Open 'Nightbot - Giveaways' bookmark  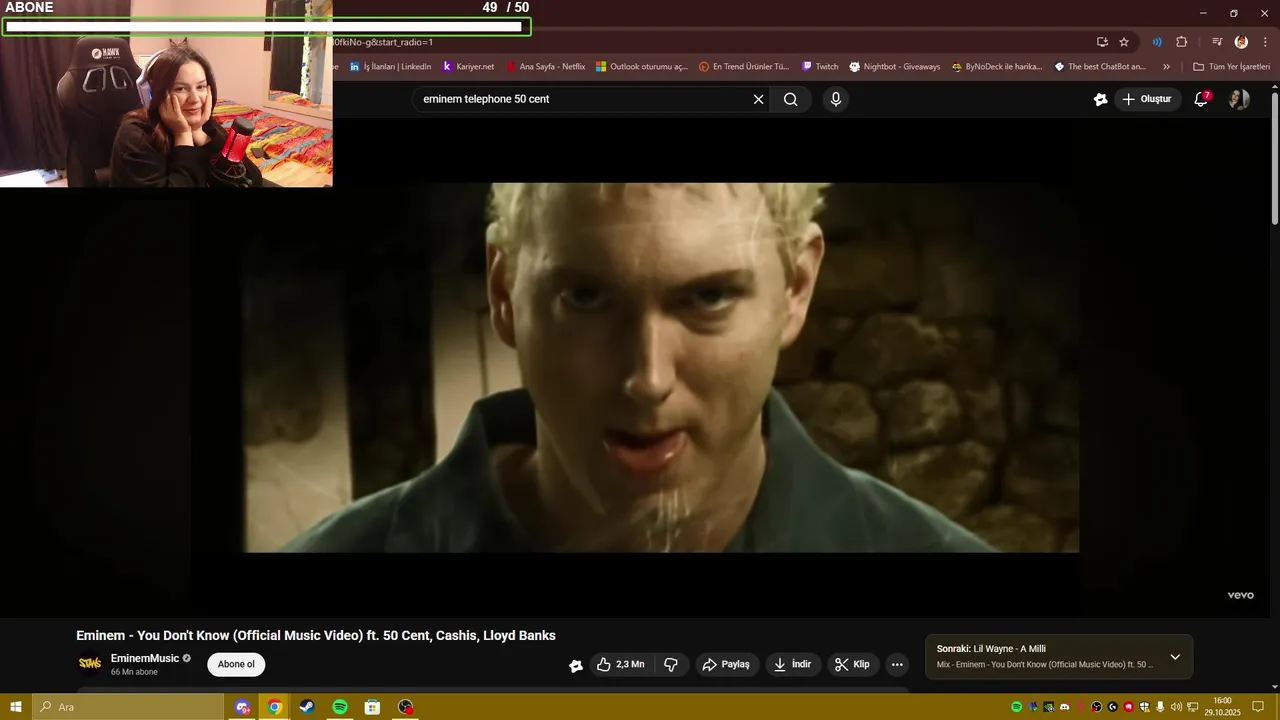point(895,67)
